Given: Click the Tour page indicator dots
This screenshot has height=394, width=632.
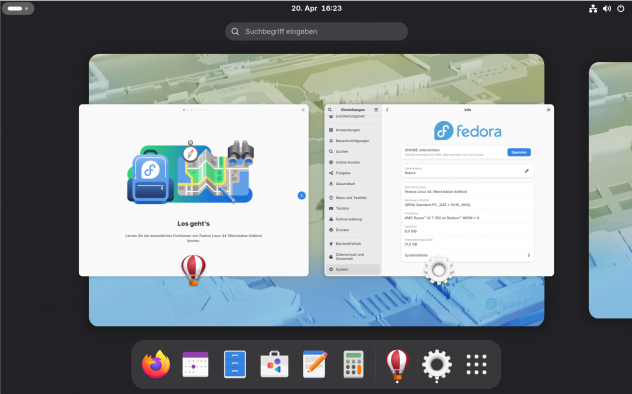Looking at the screenshot, I should tap(194, 110).
